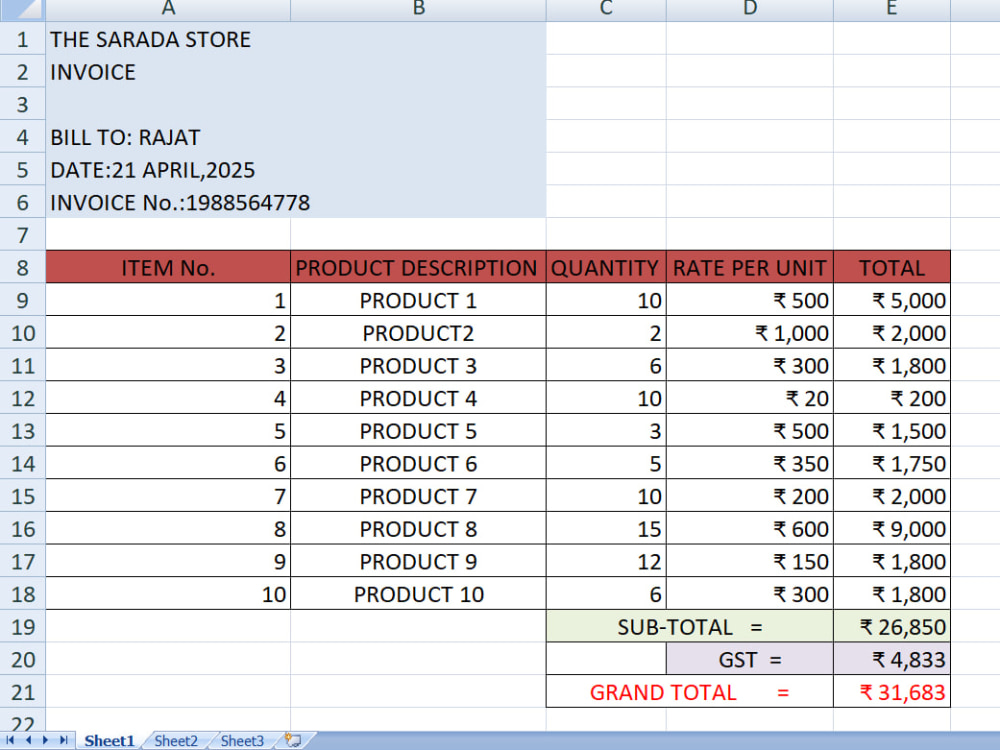
Task: Click the RATE PER UNIT header cell
Action: click(x=750, y=267)
